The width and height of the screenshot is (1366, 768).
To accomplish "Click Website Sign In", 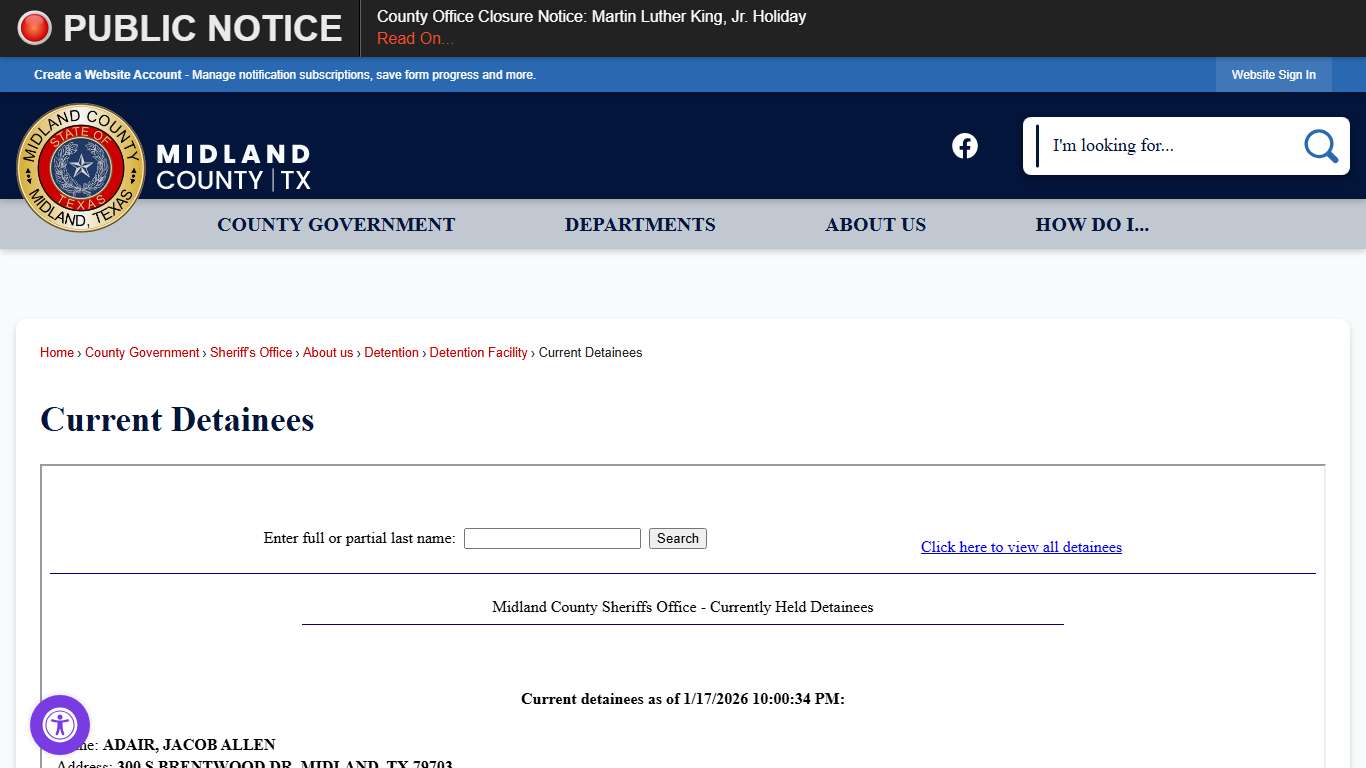I will coord(1273,74).
